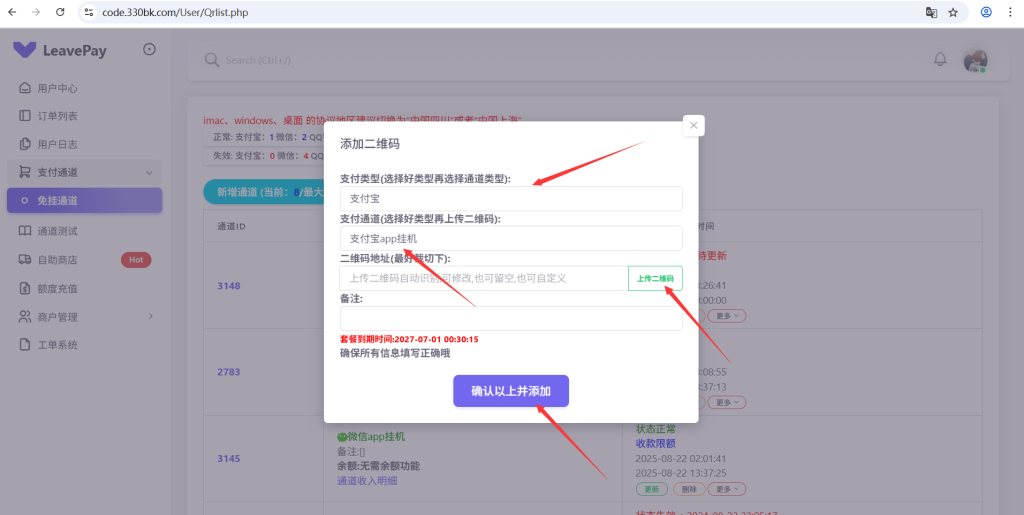Open 通道收入明细 link for 3145

click(x=367, y=481)
